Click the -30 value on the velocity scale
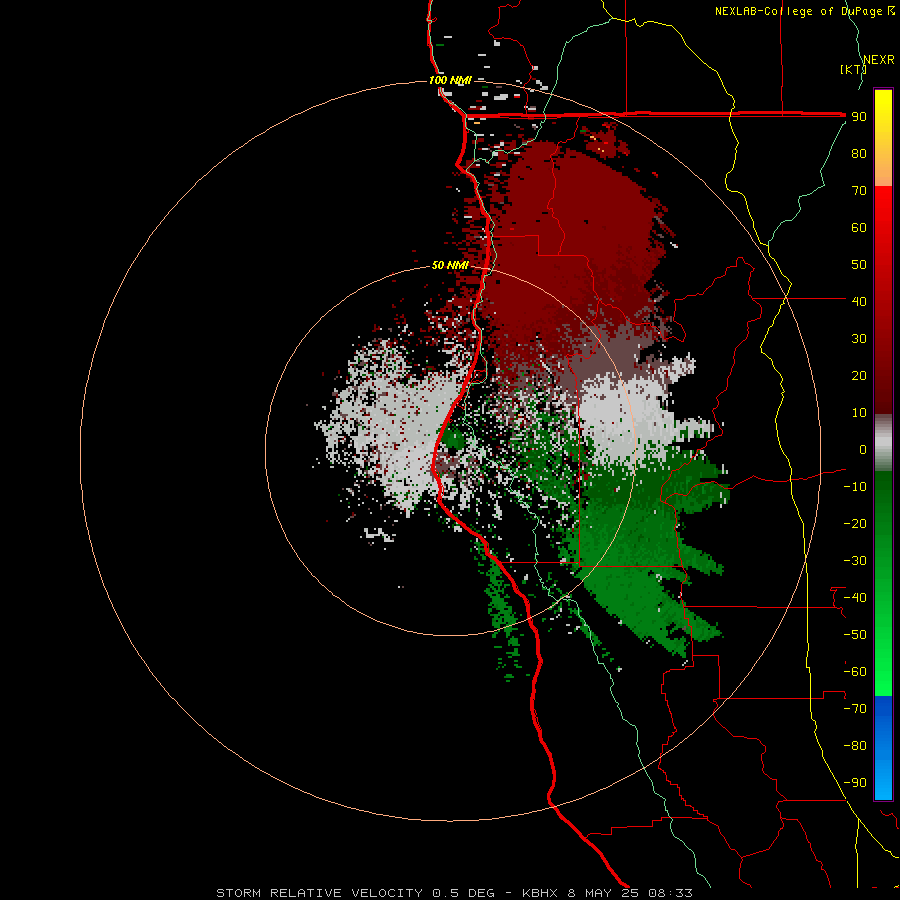The width and height of the screenshot is (900, 900). pos(855,561)
